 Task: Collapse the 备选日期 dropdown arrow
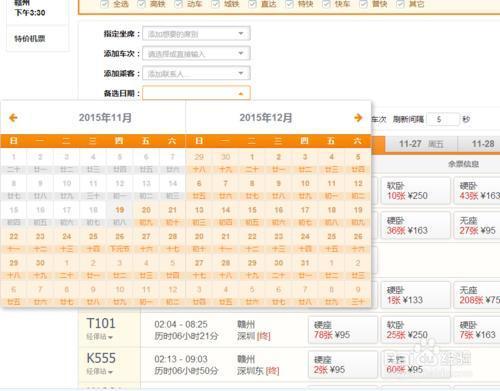click(x=241, y=94)
